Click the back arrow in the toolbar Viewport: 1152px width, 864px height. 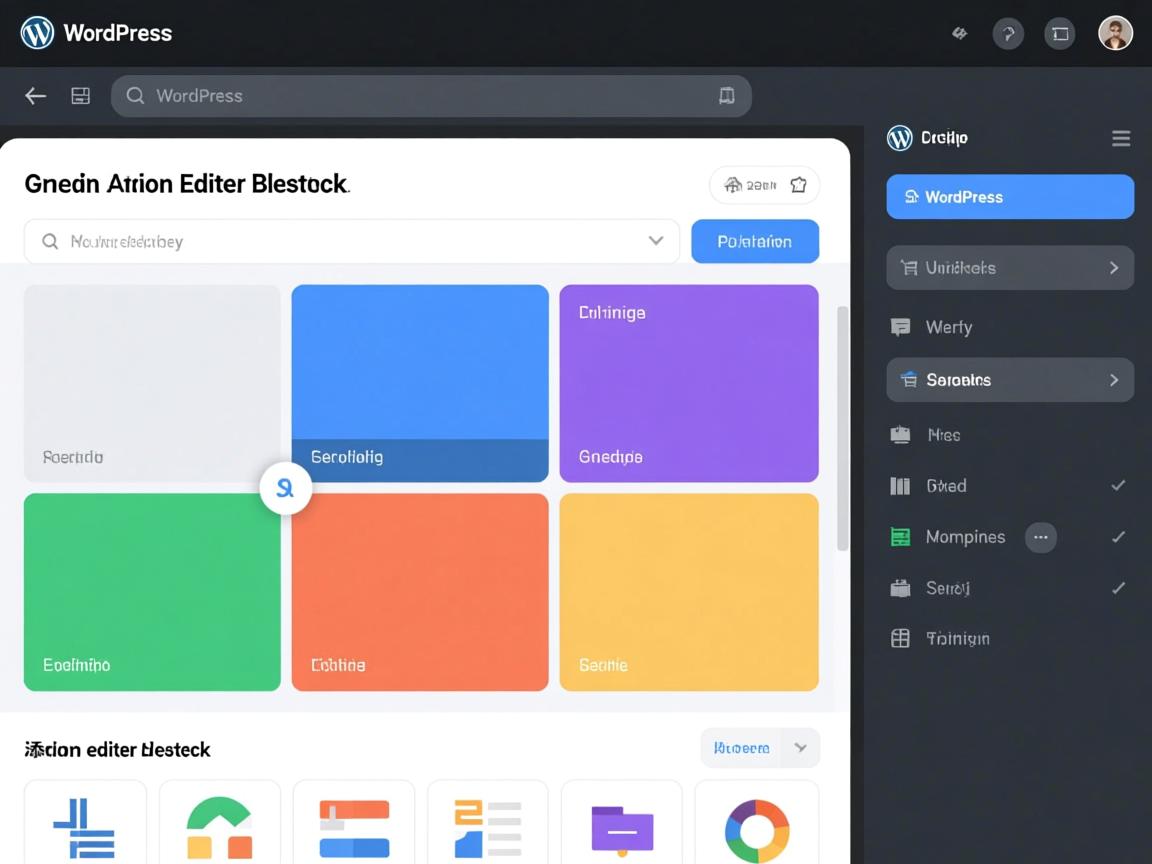pos(36,96)
